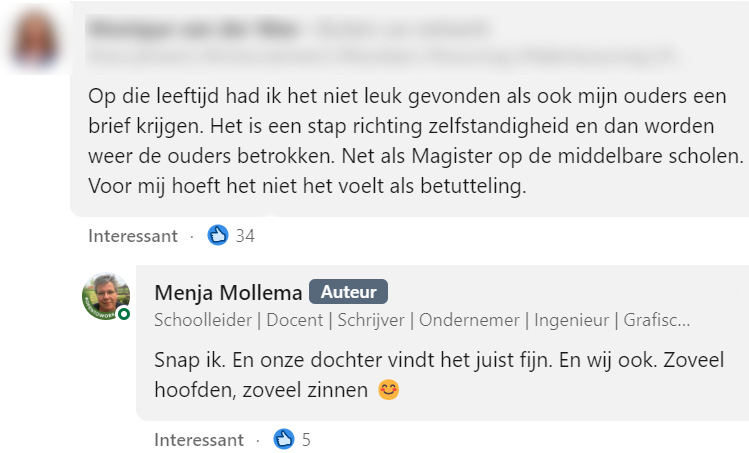749x453 pixels.
Task: Click the truncated 'Grafisc...' end of the headline
Action: tap(656, 321)
